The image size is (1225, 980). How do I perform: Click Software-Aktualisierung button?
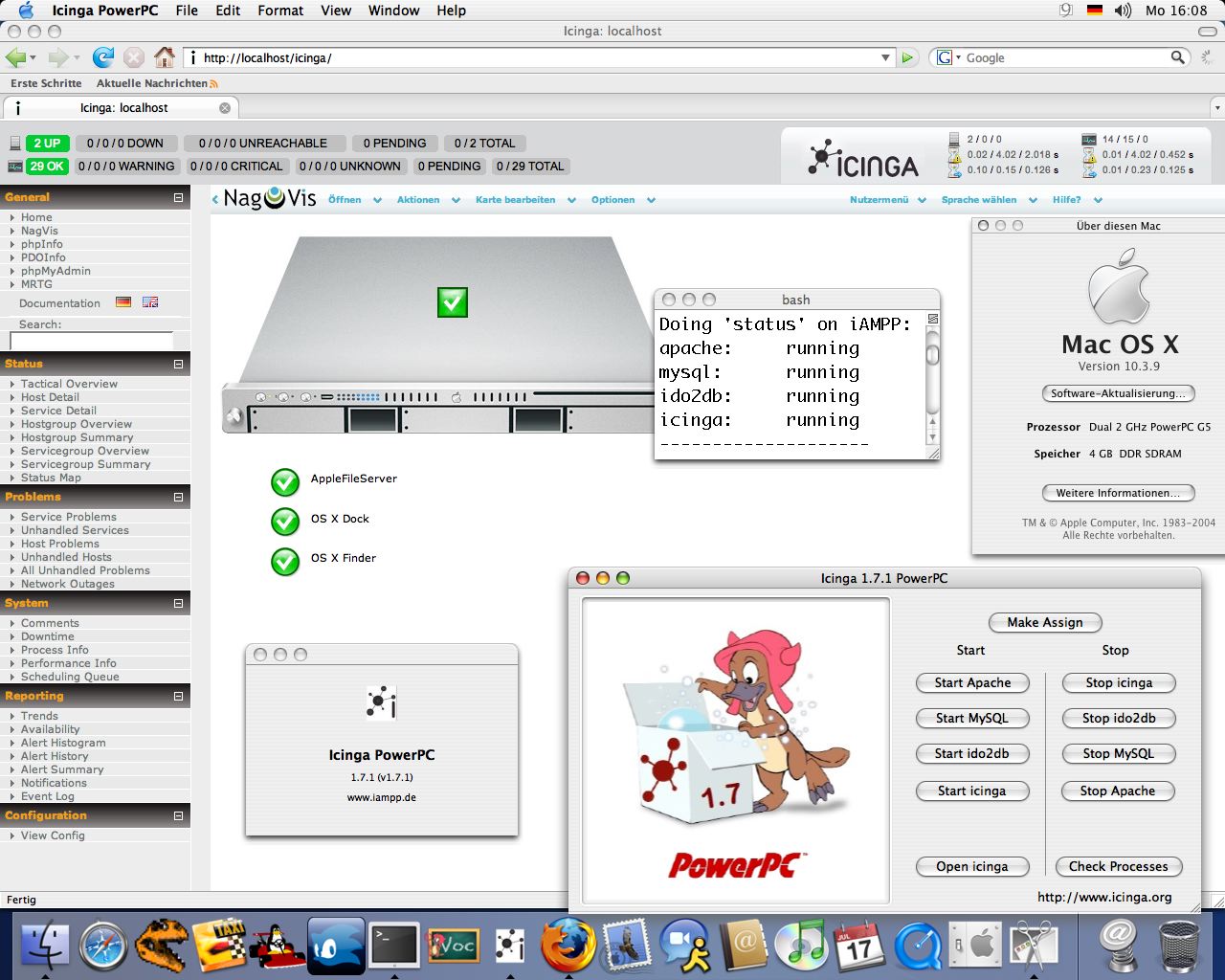1118,393
